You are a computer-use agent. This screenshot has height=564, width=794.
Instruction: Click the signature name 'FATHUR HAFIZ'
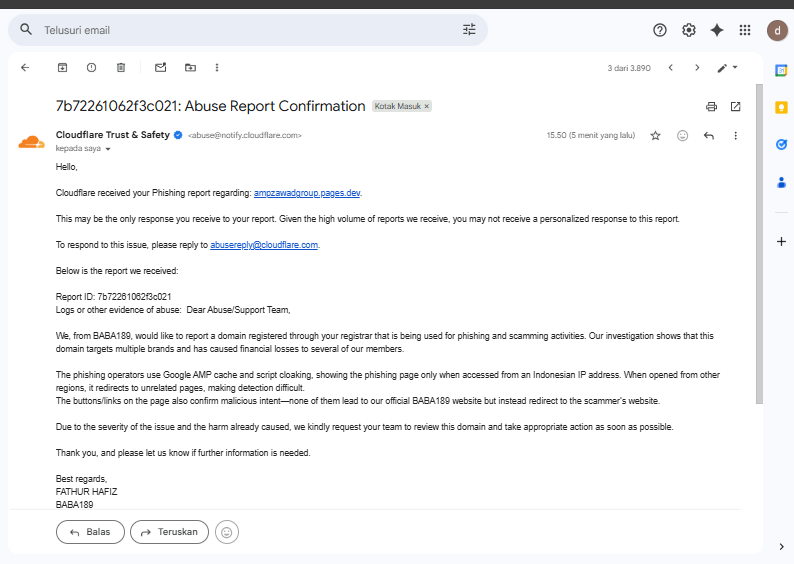coord(87,492)
